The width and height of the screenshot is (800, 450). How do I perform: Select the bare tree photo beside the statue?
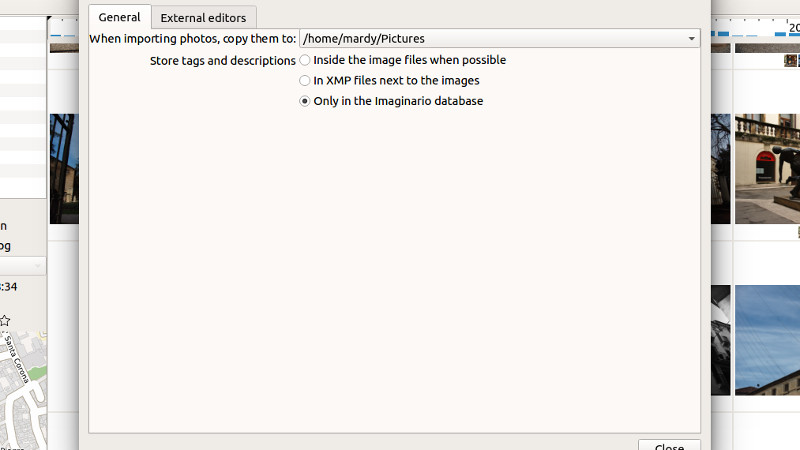point(721,169)
